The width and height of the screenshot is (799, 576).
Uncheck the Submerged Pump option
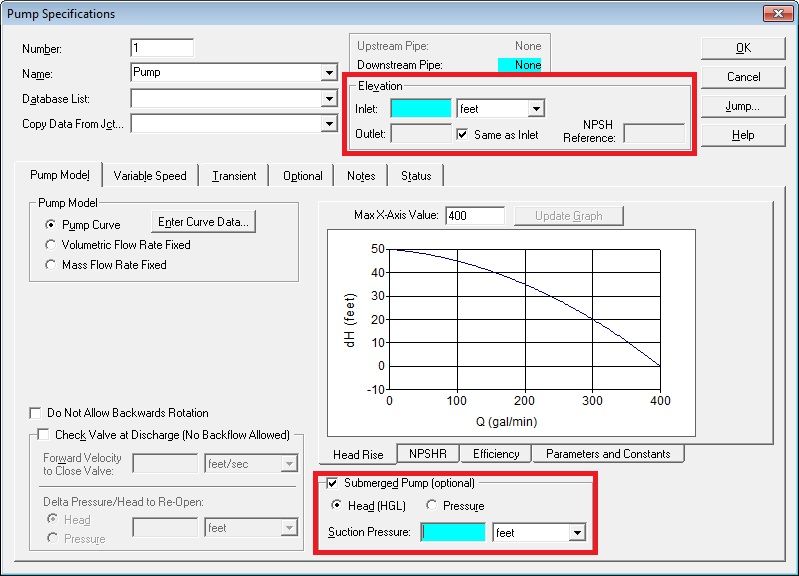pos(333,484)
